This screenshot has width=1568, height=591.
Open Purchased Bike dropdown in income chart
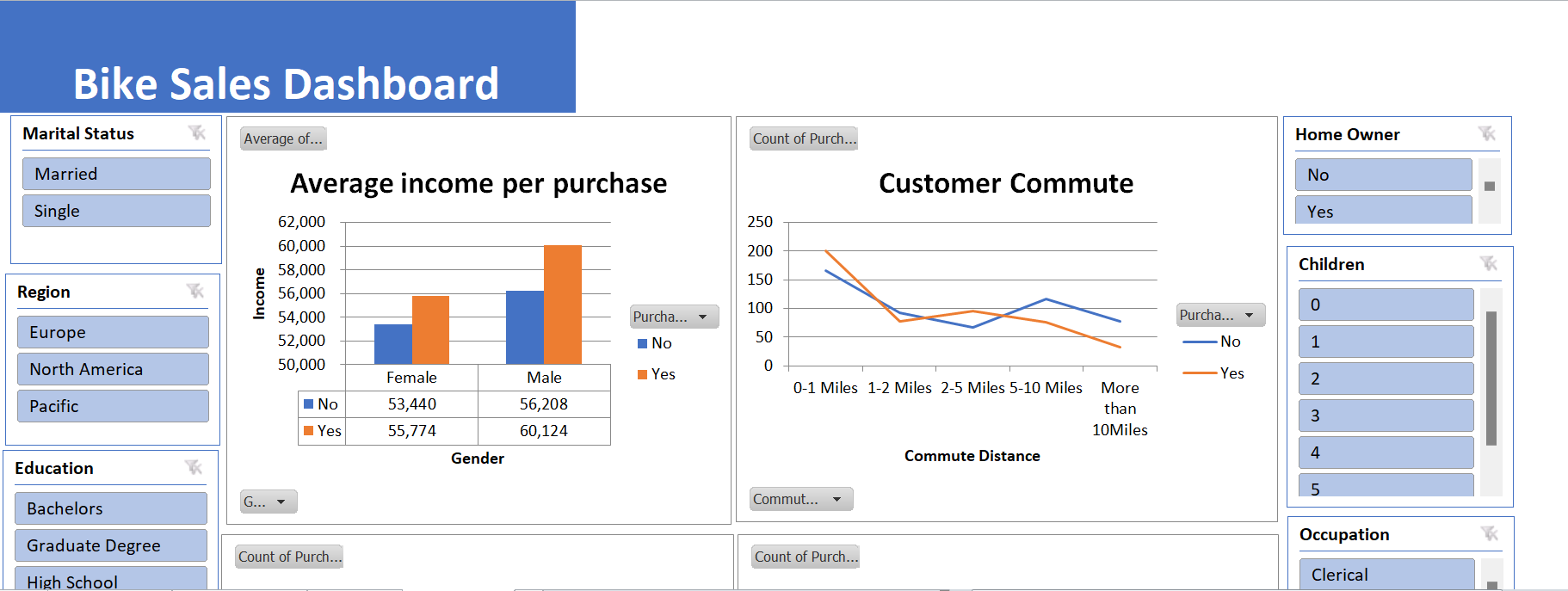click(x=674, y=317)
